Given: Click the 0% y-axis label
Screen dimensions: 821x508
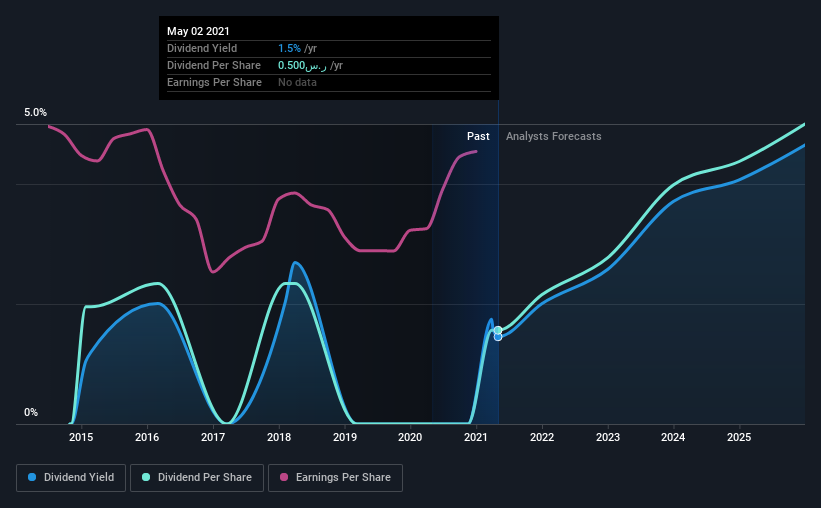Looking at the screenshot, I should [x=31, y=413].
